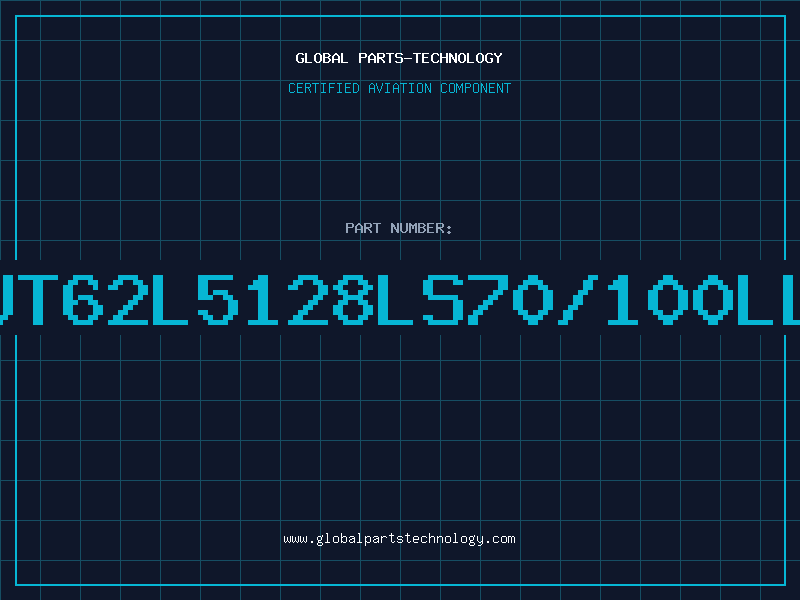Click the 'CERTIFIED AVIATION COMPONENT' subtitle

399,88
